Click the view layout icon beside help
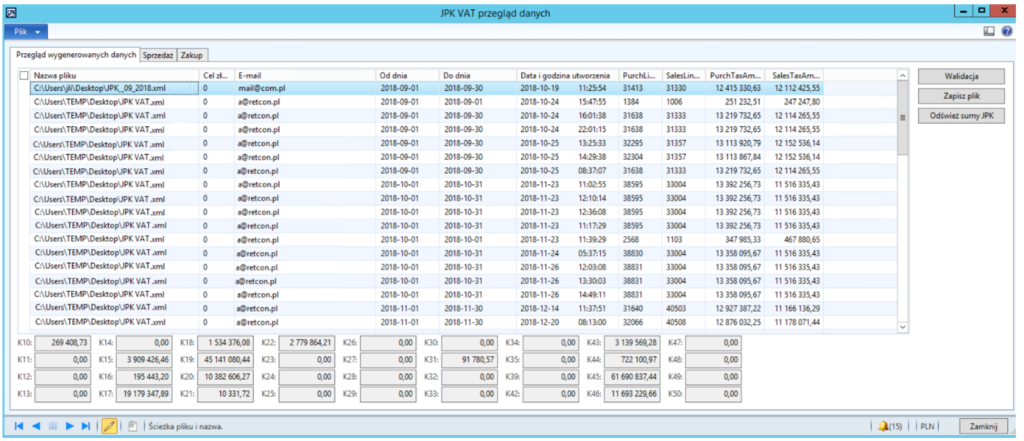This screenshot has height=441, width=1024. (989, 32)
